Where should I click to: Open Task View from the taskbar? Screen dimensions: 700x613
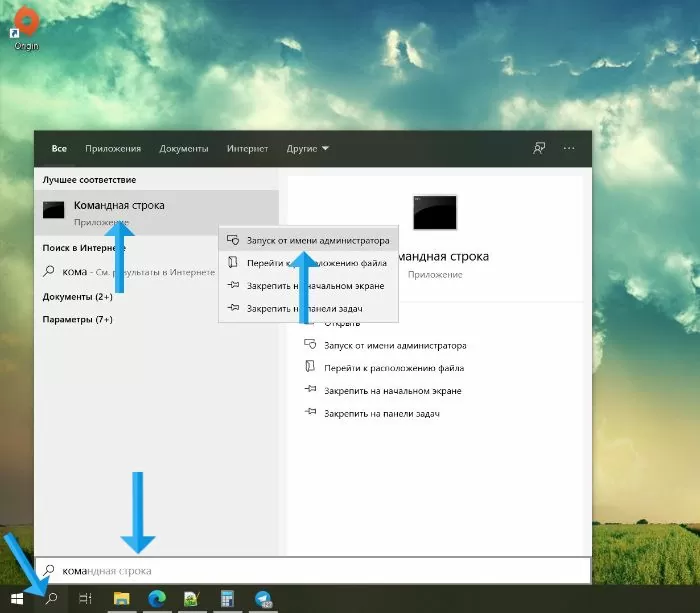(86, 598)
